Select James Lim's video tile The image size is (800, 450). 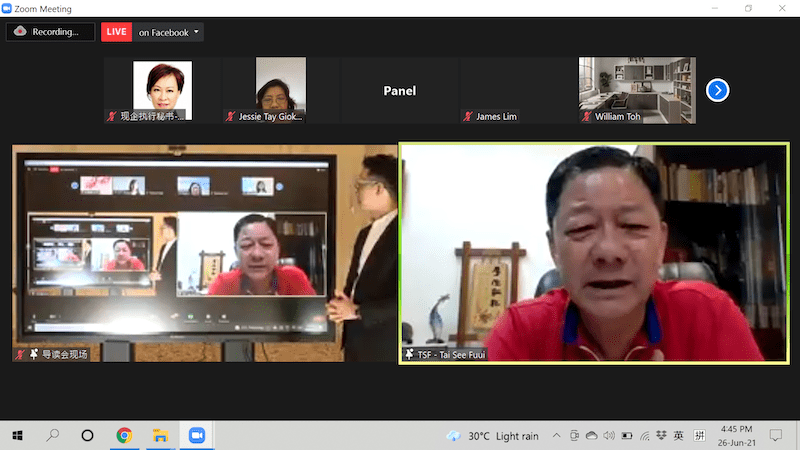coord(516,90)
